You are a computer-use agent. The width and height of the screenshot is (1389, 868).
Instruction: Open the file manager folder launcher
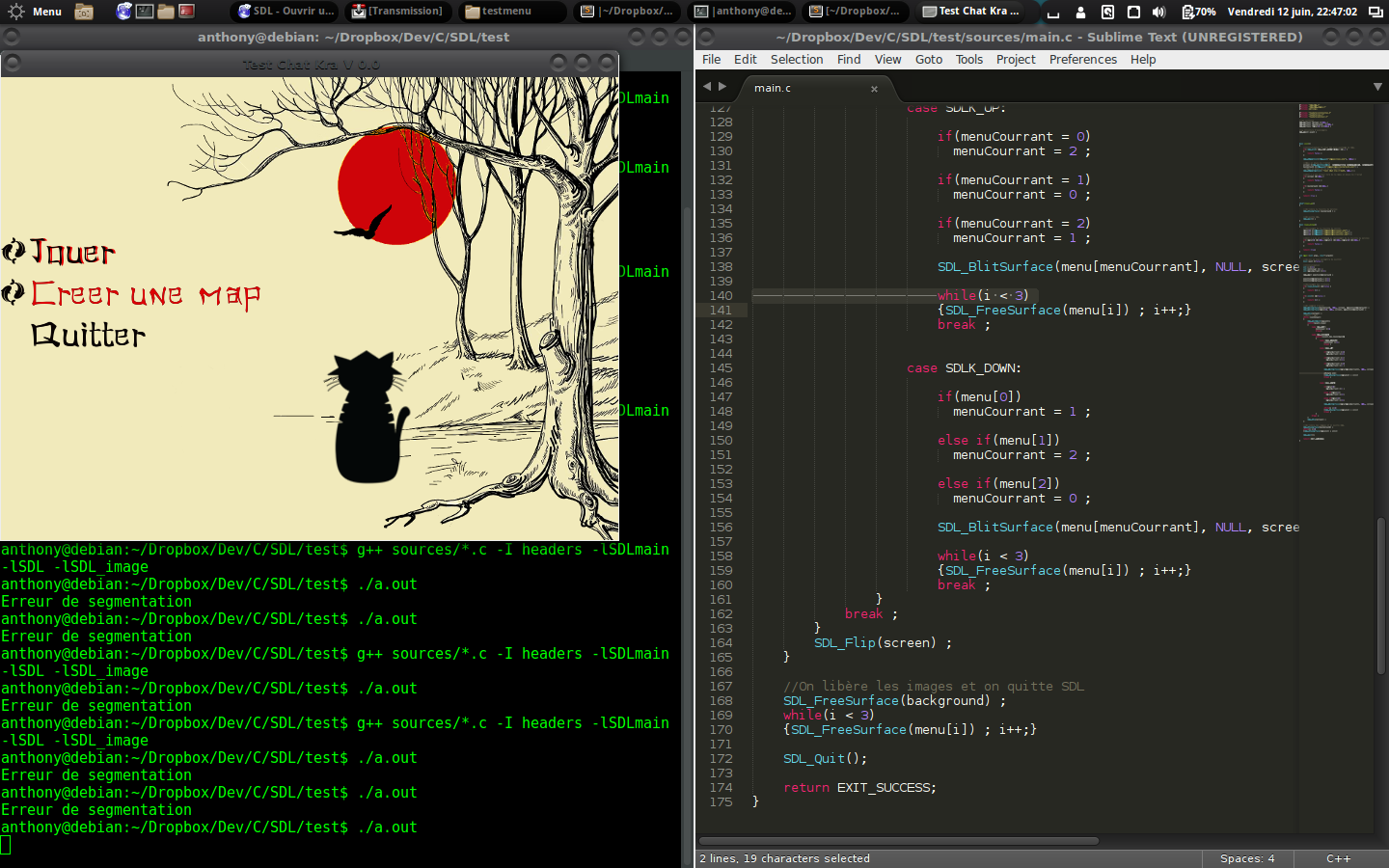(x=166, y=12)
